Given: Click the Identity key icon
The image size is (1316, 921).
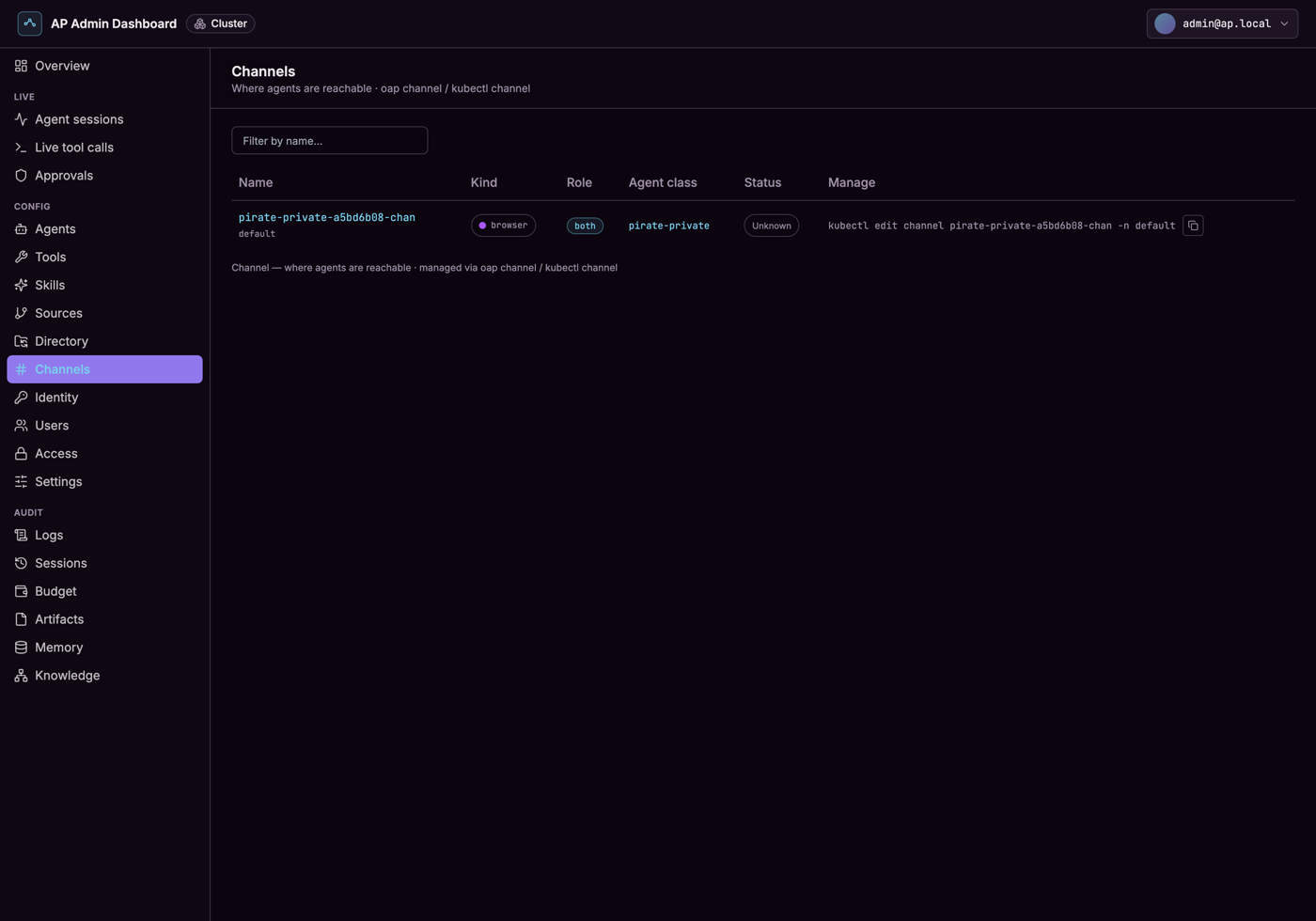Looking at the screenshot, I should click(21, 398).
